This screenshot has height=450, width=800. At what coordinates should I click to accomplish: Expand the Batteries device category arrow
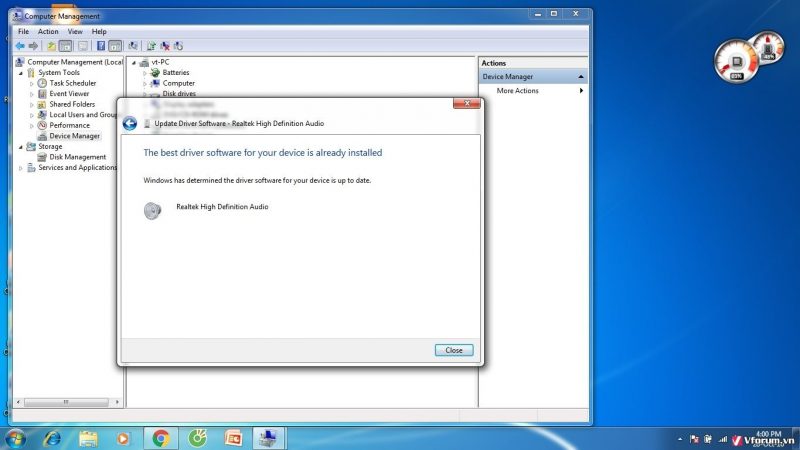(145, 73)
